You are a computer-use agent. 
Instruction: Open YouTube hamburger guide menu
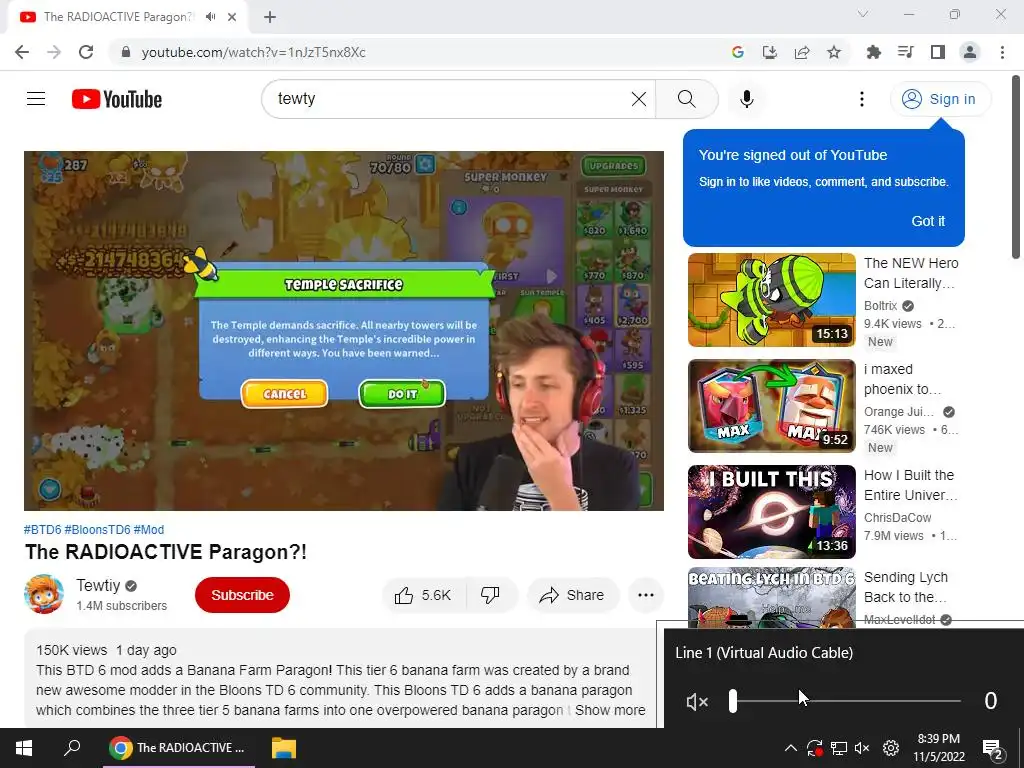(36, 99)
